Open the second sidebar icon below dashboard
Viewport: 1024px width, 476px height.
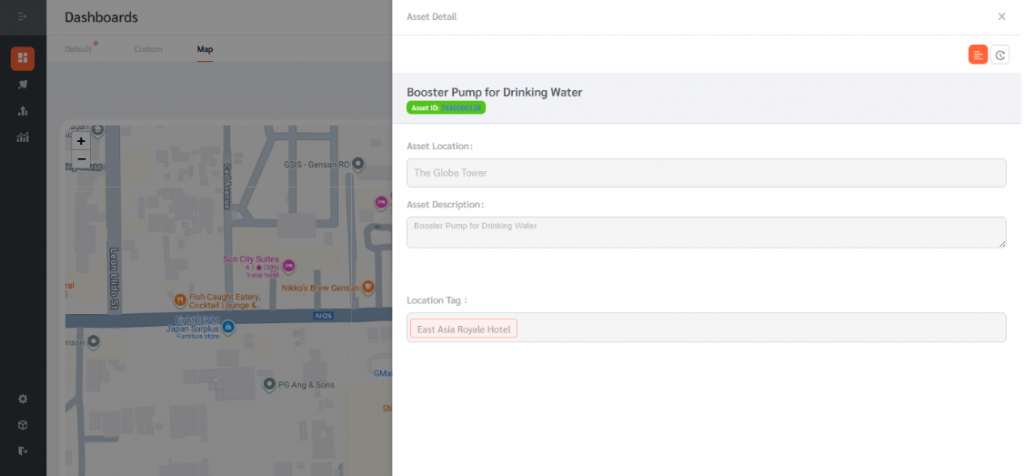click(23, 85)
